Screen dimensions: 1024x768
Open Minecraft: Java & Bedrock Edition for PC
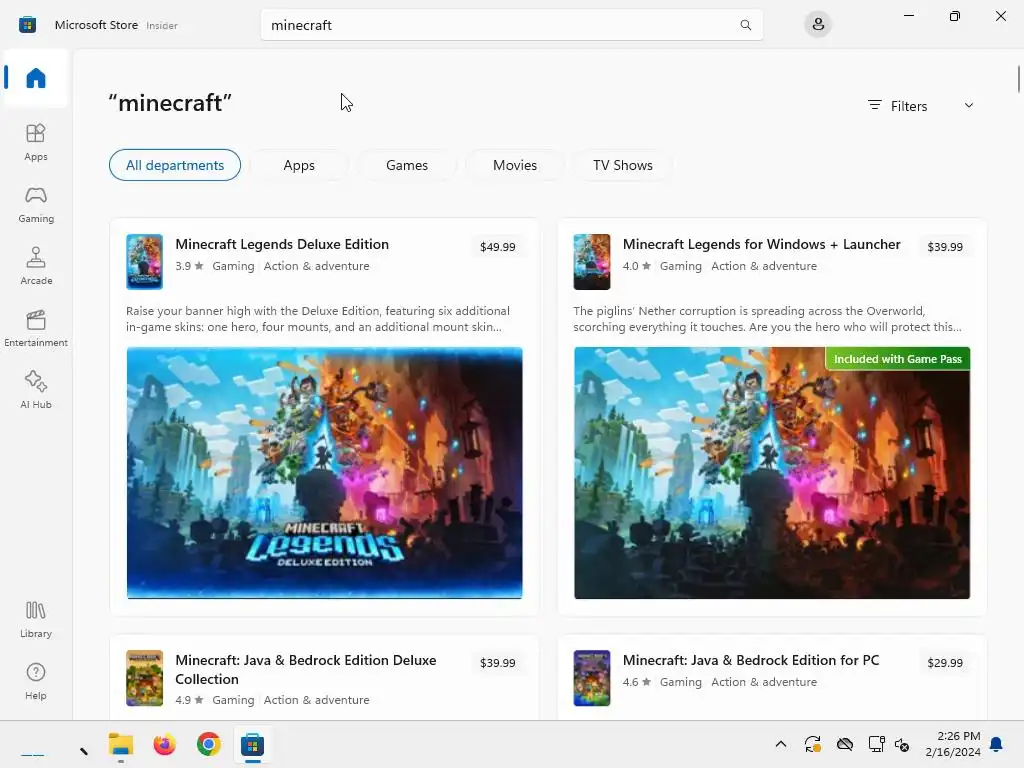(x=751, y=660)
